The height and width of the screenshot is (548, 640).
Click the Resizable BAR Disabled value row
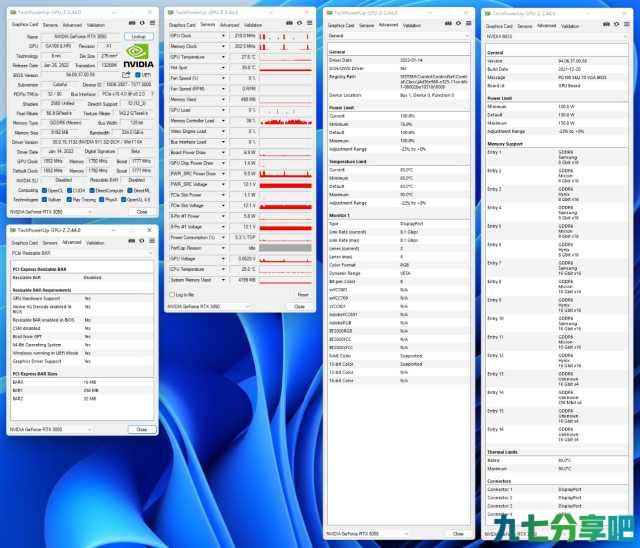point(82,278)
